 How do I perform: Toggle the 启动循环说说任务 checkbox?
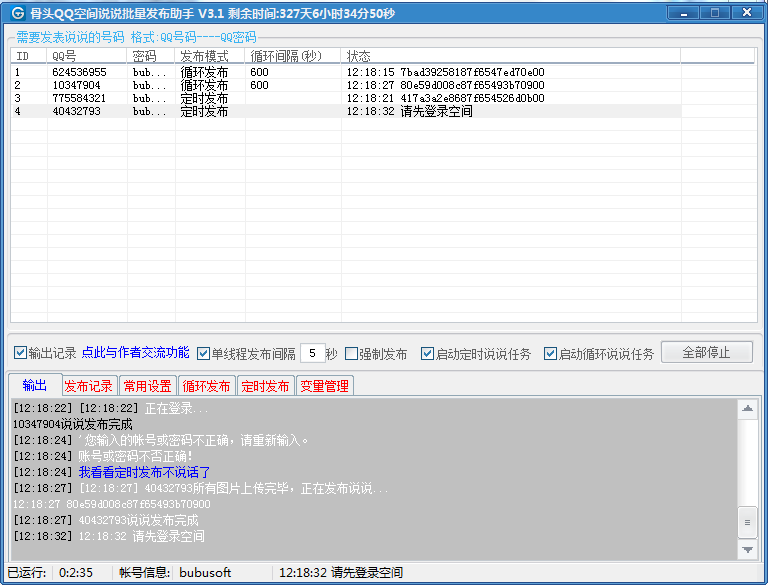(551, 354)
